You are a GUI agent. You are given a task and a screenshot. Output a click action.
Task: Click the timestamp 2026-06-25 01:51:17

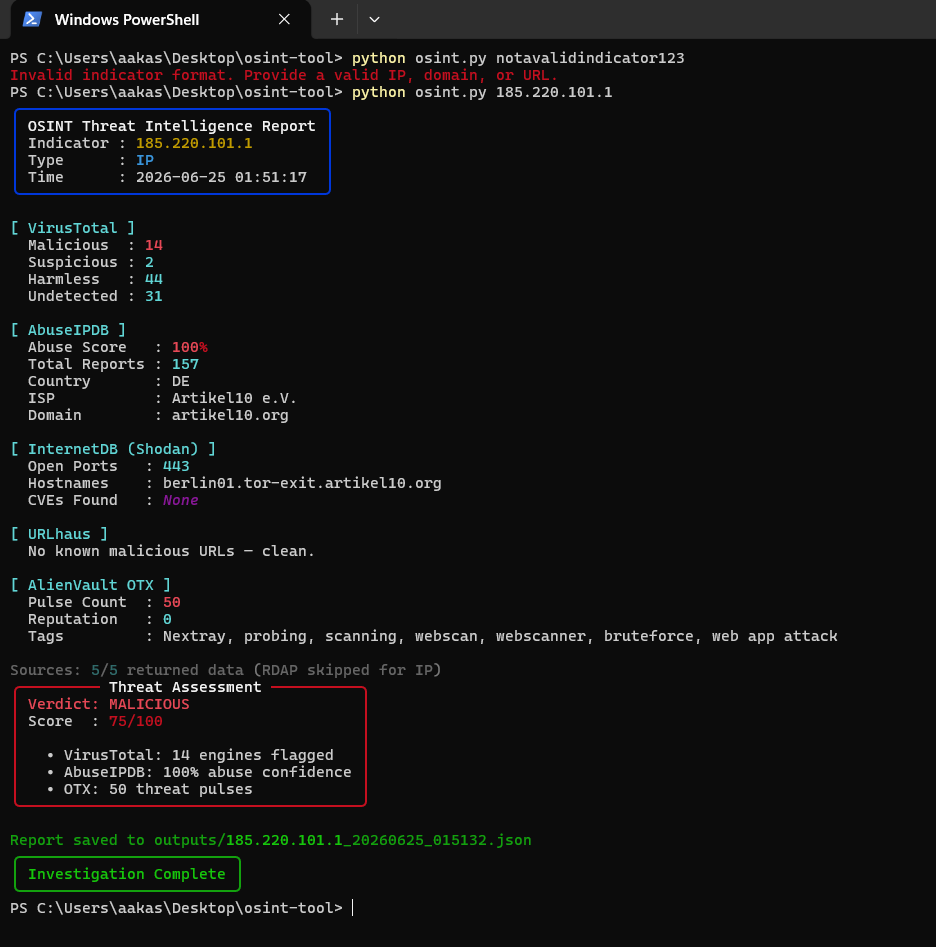[x=221, y=177]
